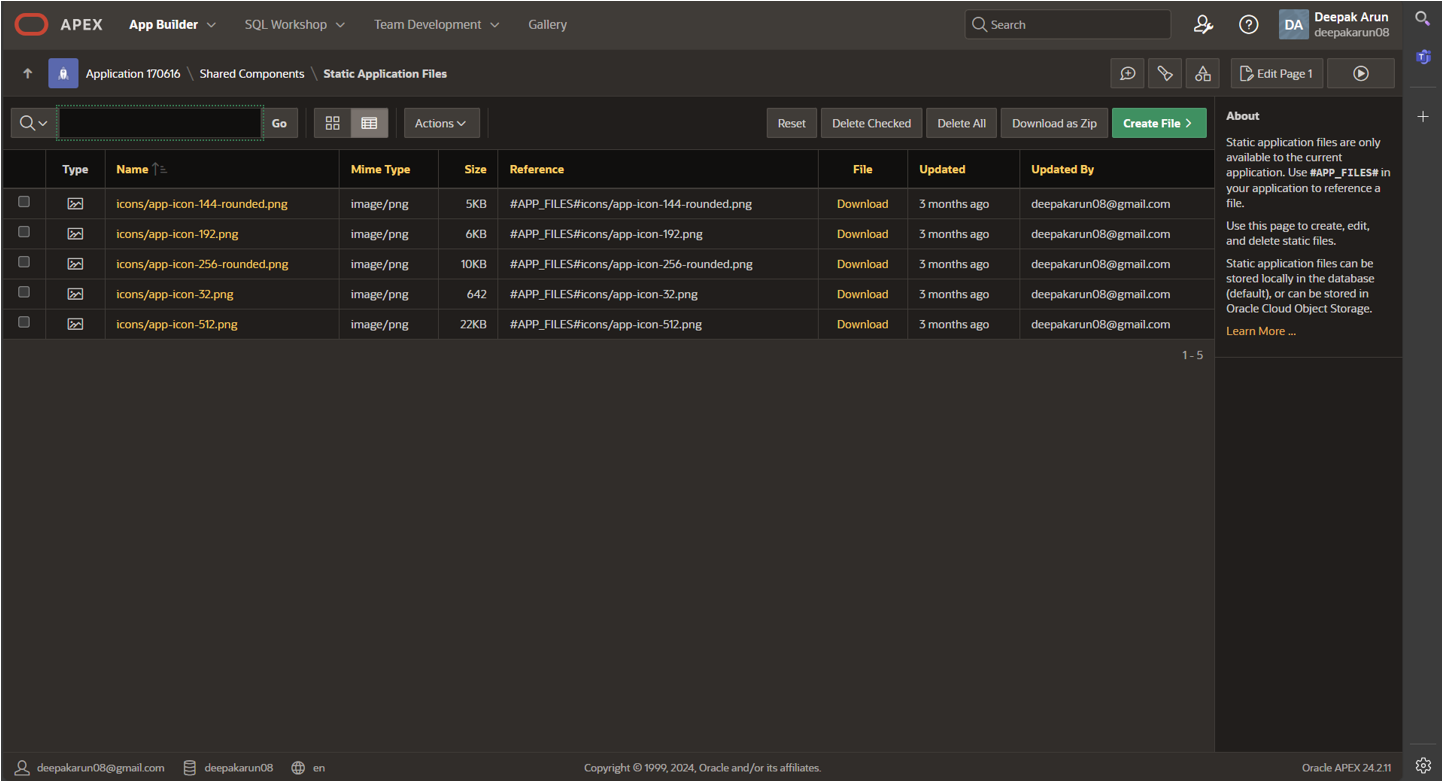Screen dimensions: 1447x781
Task: Expand the Actions dropdown menu
Action: pos(441,123)
